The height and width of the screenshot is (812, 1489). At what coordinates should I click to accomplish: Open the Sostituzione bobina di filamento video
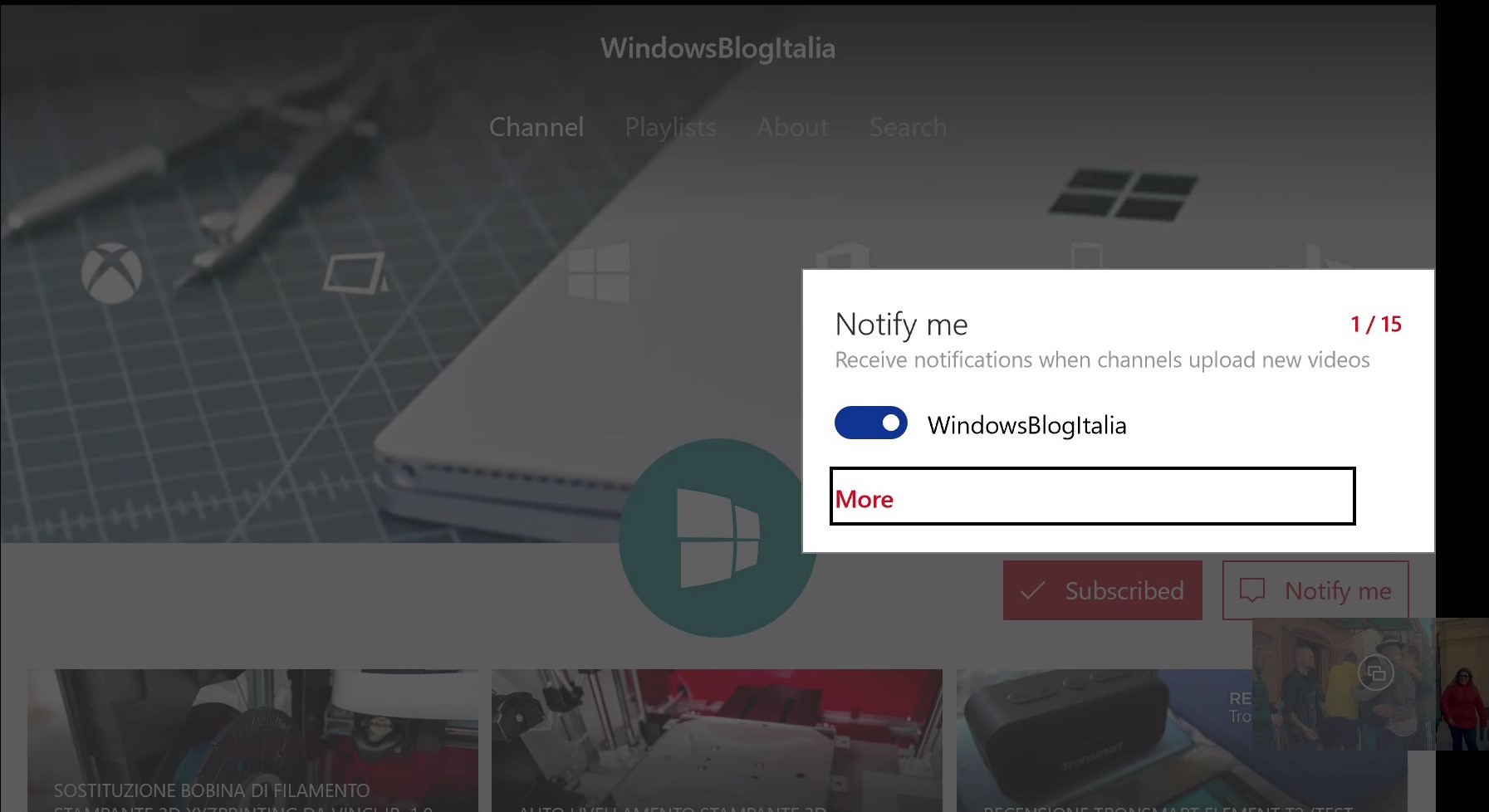(252, 741)
